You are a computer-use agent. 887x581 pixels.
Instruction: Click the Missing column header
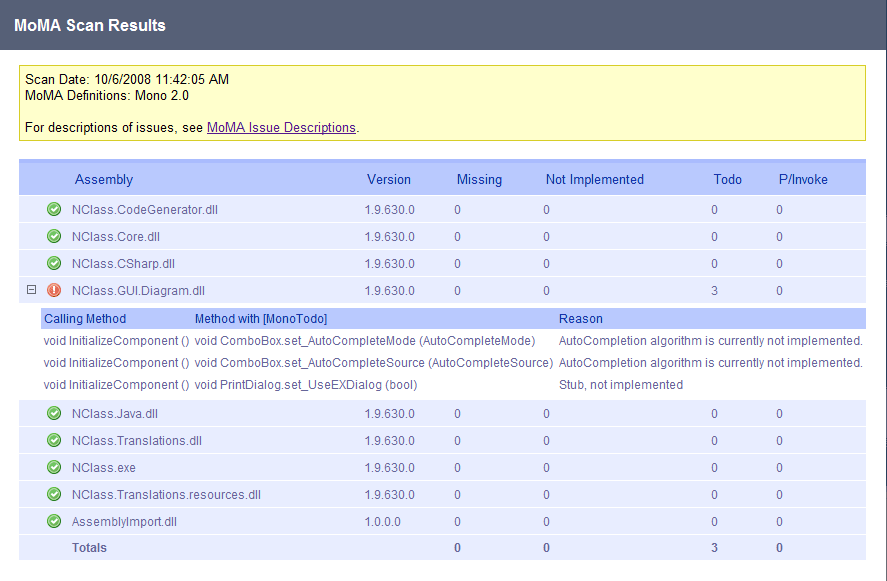coord(479,180)
